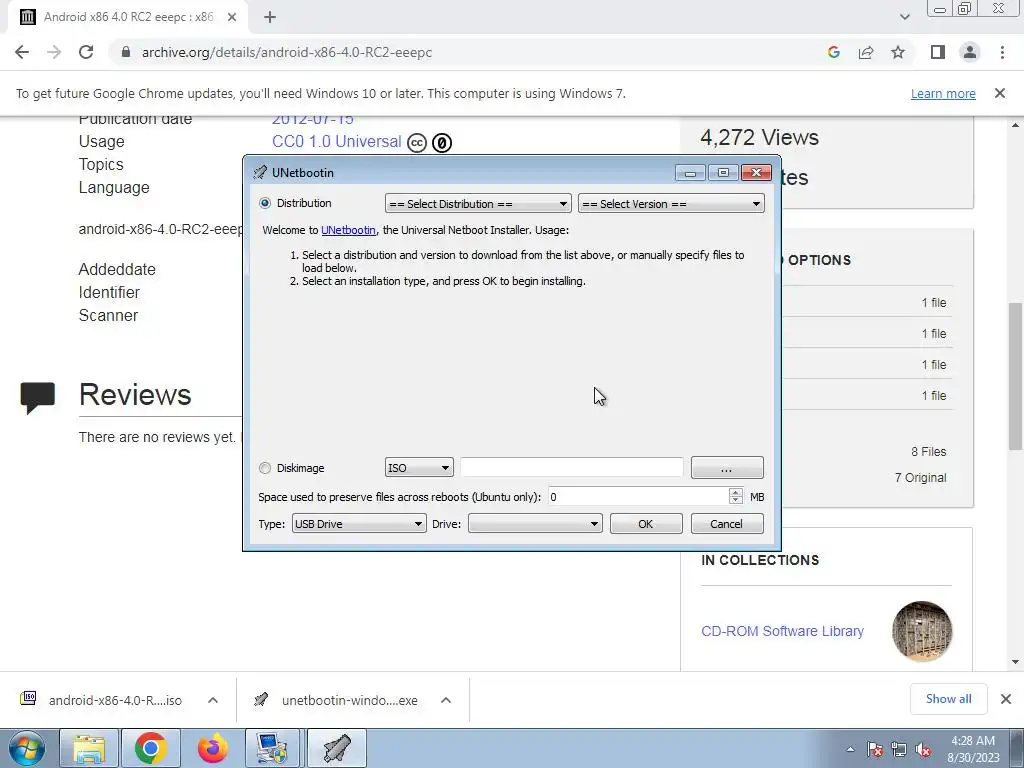
Task: Click the Creative Commons CC icon
Action: 417,142
